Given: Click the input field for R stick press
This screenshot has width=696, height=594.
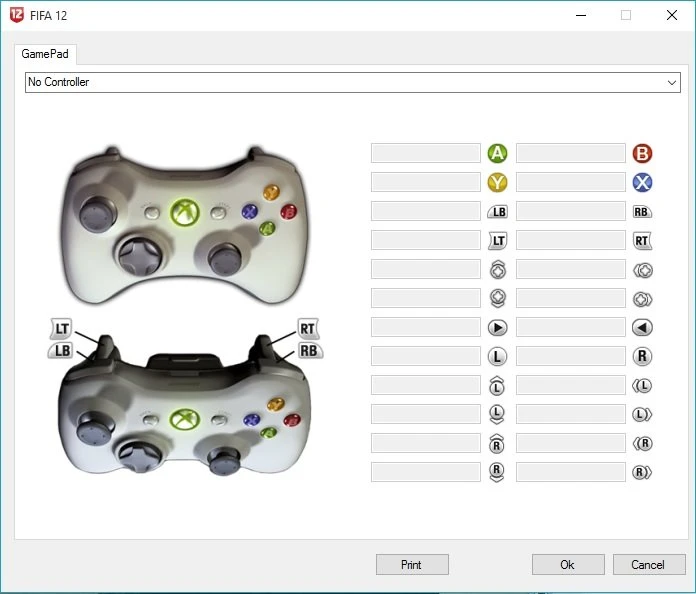Looking at the screenshot, I should coord(571,356).
